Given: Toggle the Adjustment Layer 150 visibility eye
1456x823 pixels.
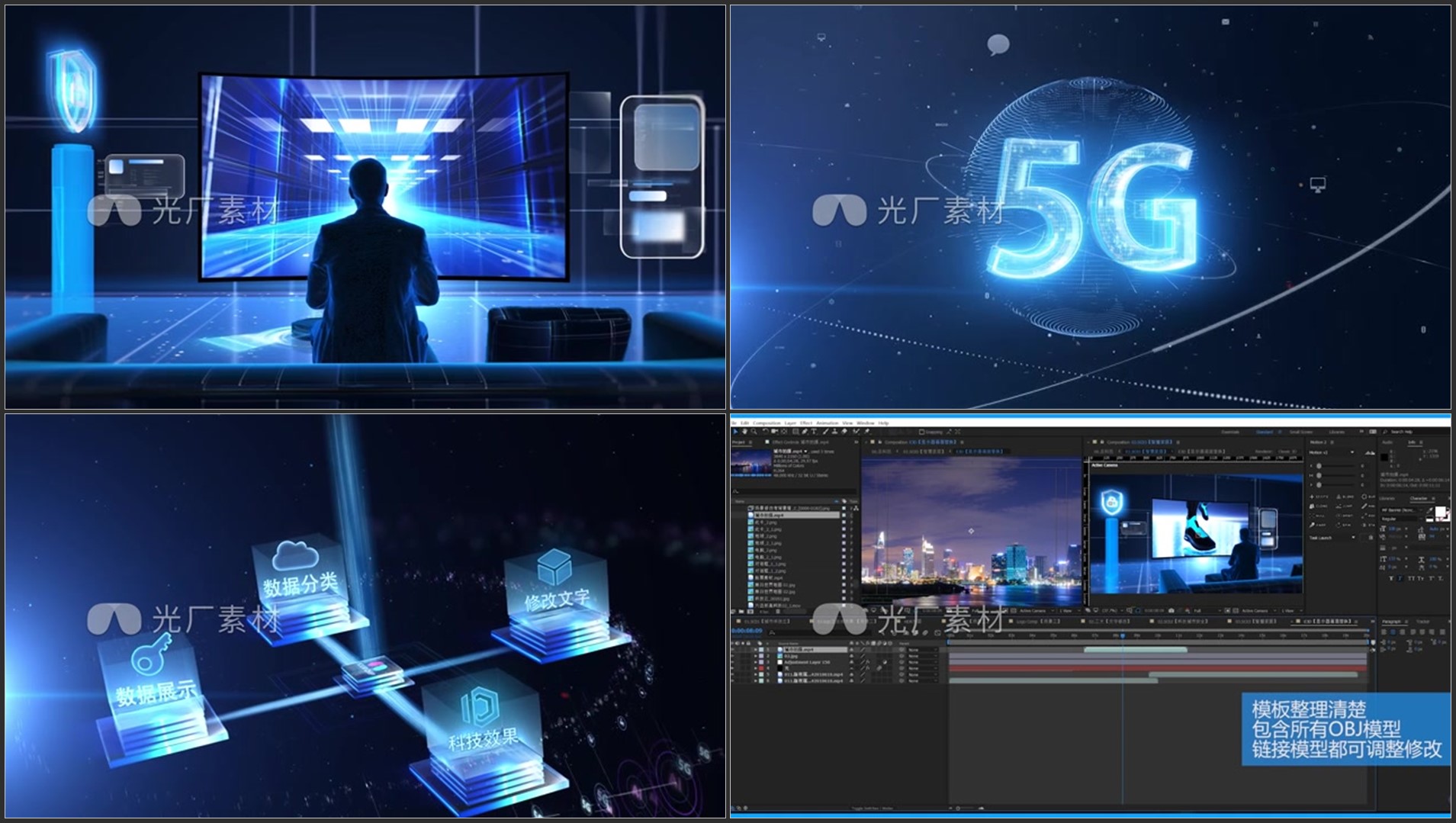Looking at the screenshot, I should 734,662.
